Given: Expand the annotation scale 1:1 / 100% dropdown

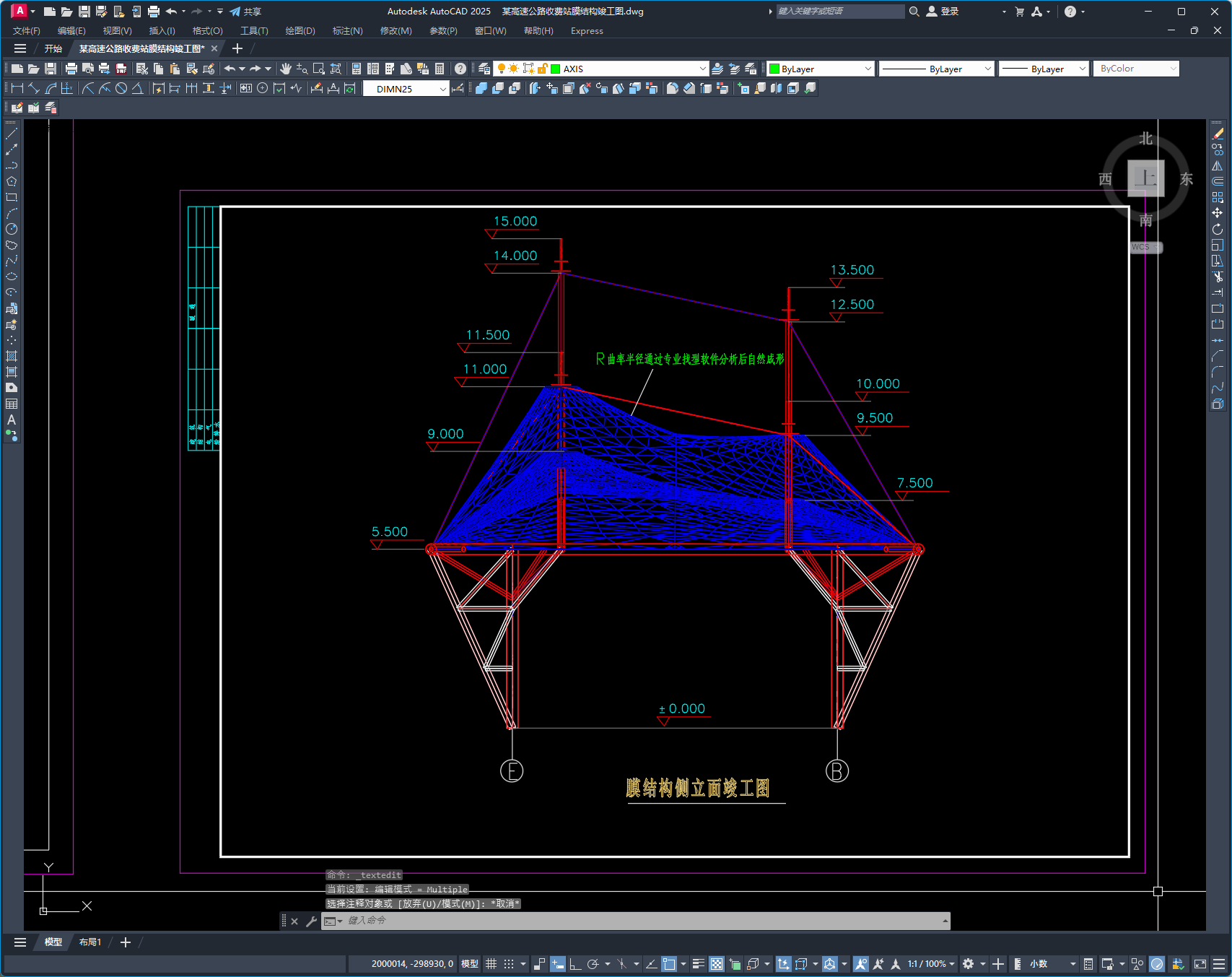Looking at the screenshot, I should coord(951,964).
